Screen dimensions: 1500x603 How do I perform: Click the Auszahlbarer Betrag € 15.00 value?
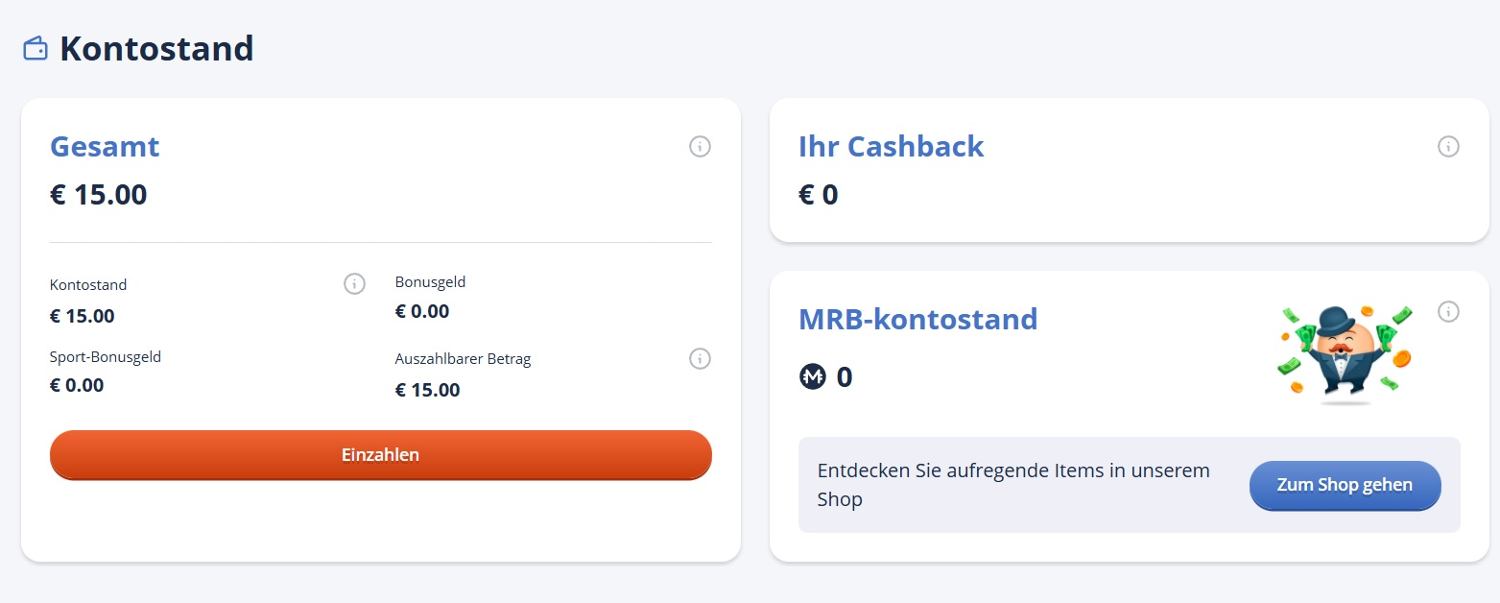[428, 390]
